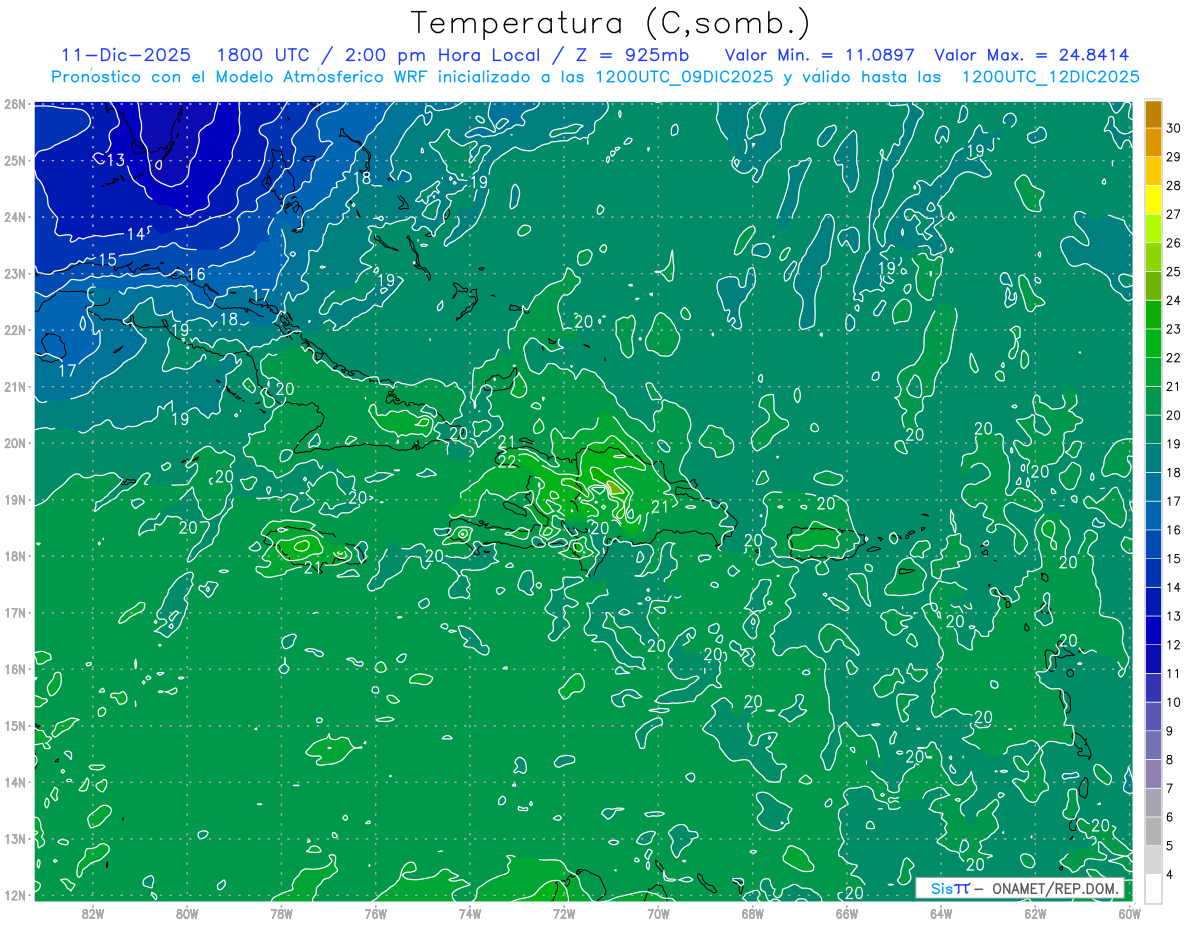
Task: Click the value 30 on the color scale
Action: (1174, 128)
